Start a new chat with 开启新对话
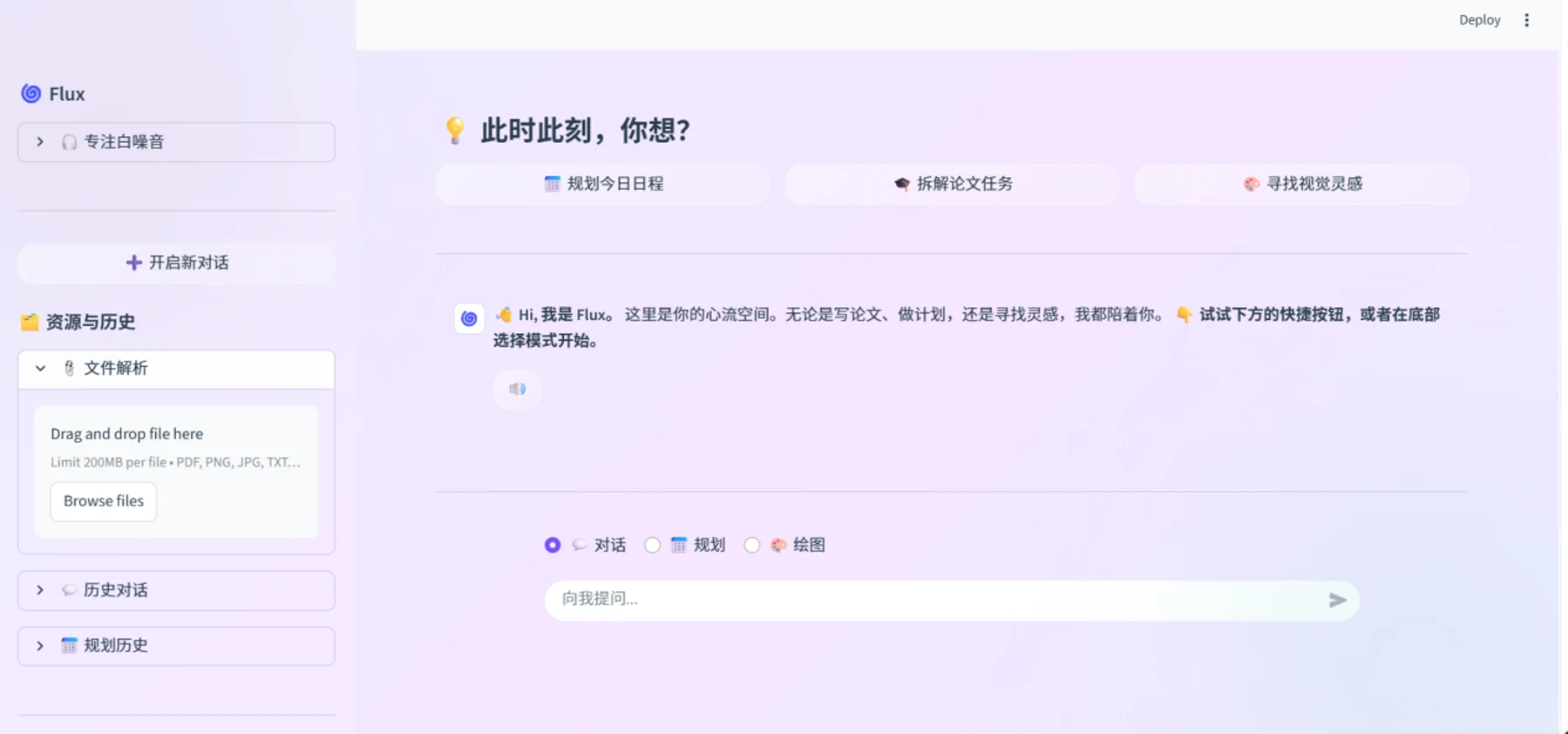Image resolution: width=1568 pixels, height=734 pixels. click(176, 262)
